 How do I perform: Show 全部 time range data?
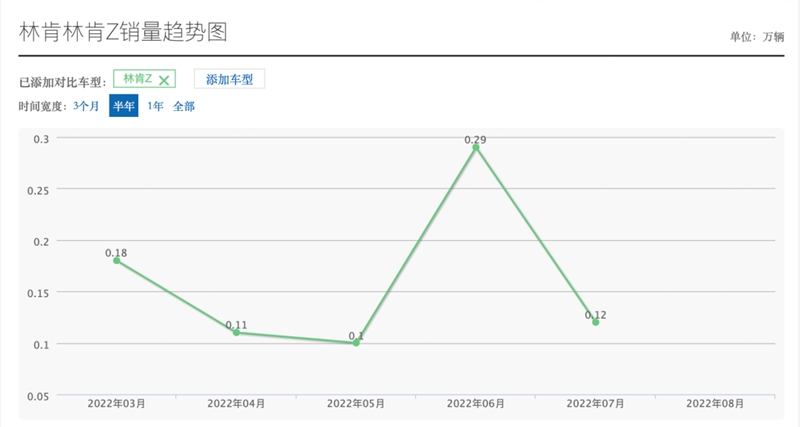[x=184, y=106]
